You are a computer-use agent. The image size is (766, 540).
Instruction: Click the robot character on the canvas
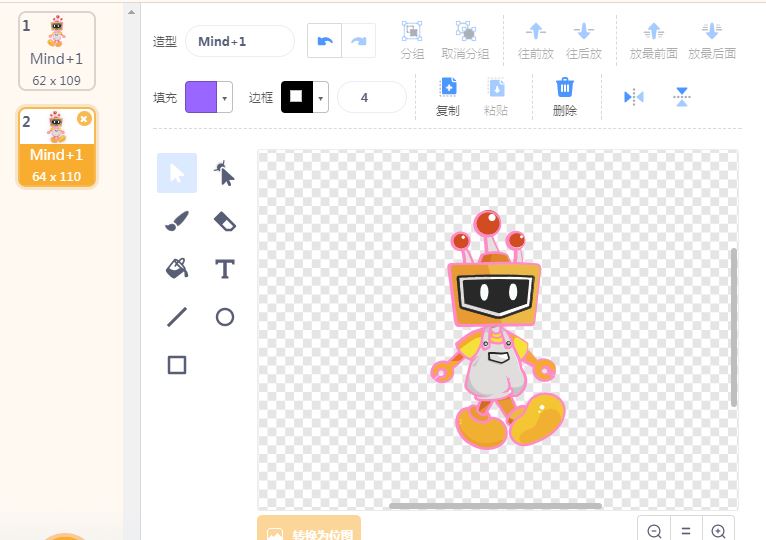pyautogui.click(x=497, y=329)
